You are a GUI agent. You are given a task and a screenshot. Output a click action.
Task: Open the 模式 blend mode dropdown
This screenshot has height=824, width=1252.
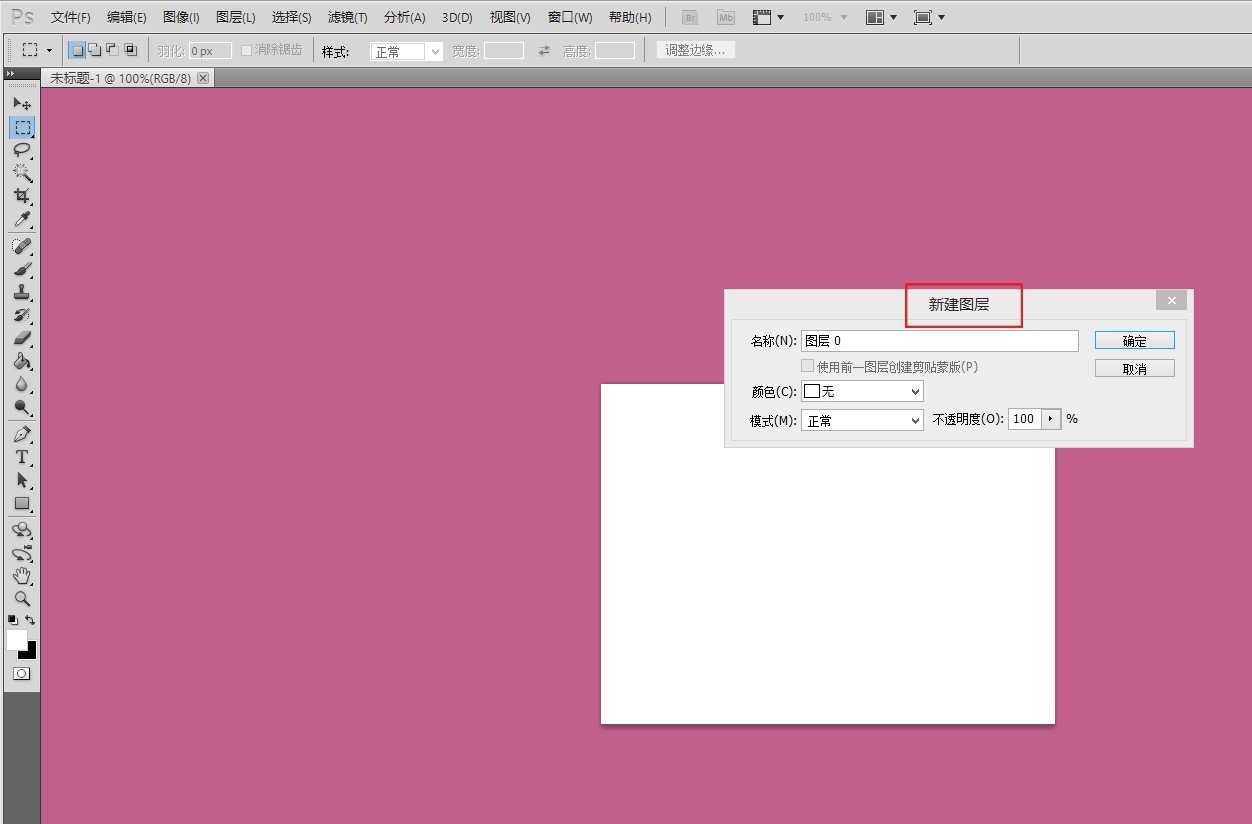pyautogui.click(x=862, y=421)
